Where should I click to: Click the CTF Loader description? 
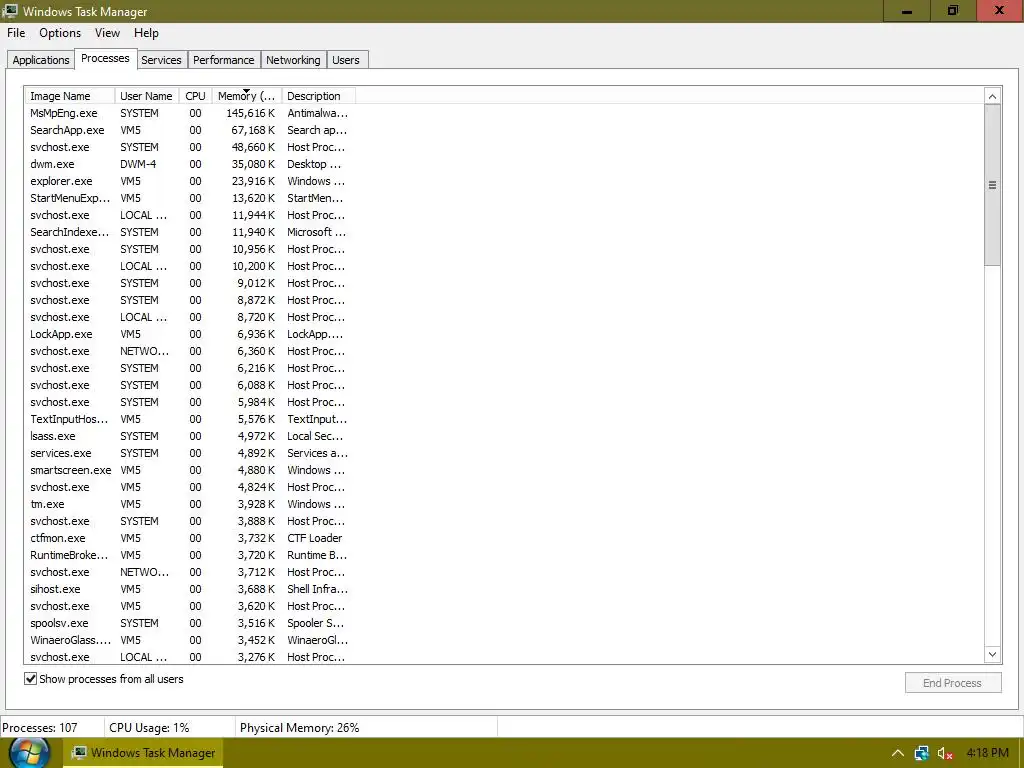click(315, 537)
